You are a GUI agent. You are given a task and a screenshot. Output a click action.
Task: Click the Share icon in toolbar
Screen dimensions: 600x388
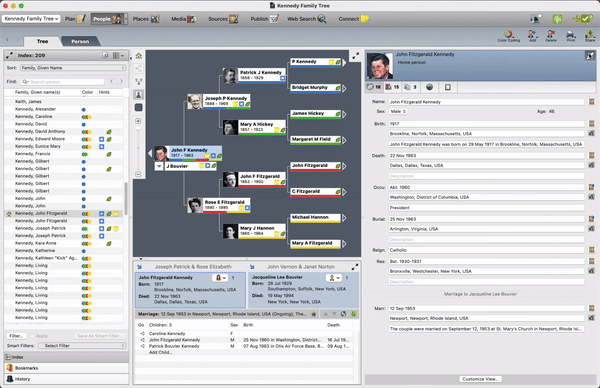pyautogui.click(x=590, y=36)
